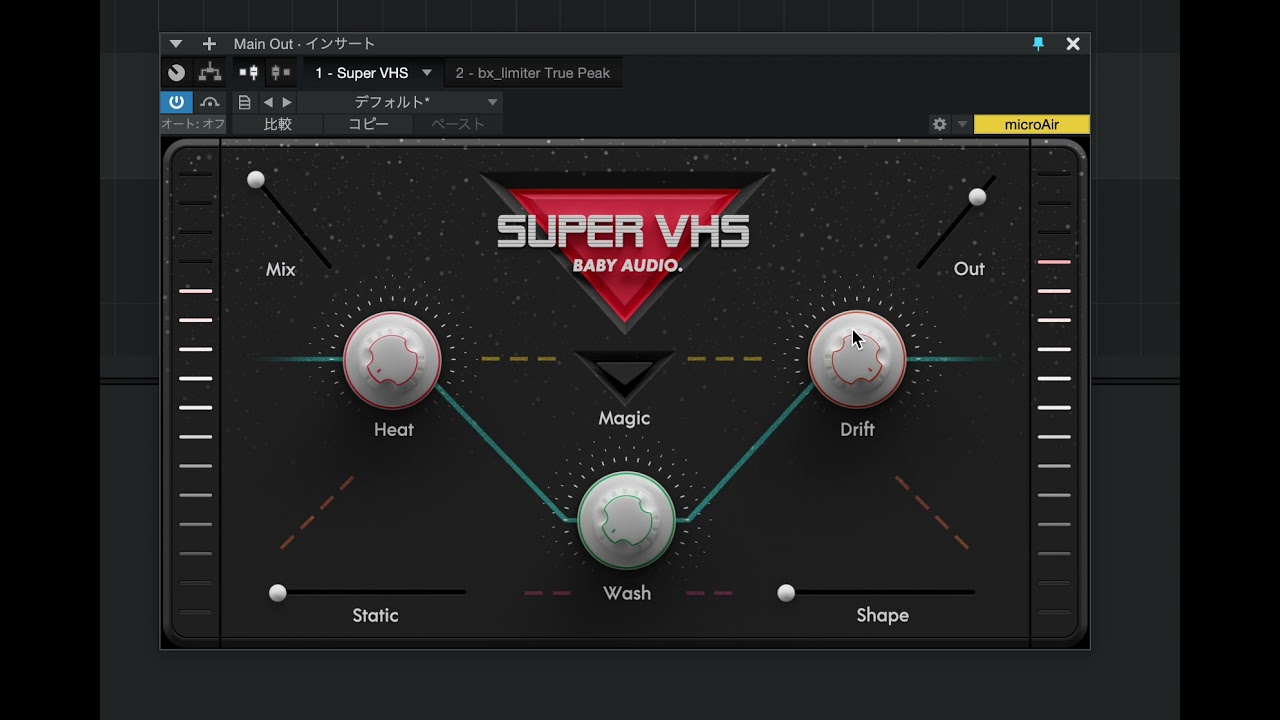Close the Main Out insert window
The width and height of the screenshot is (1280, 720).
pyautogui.click(x=1073, y=44)
